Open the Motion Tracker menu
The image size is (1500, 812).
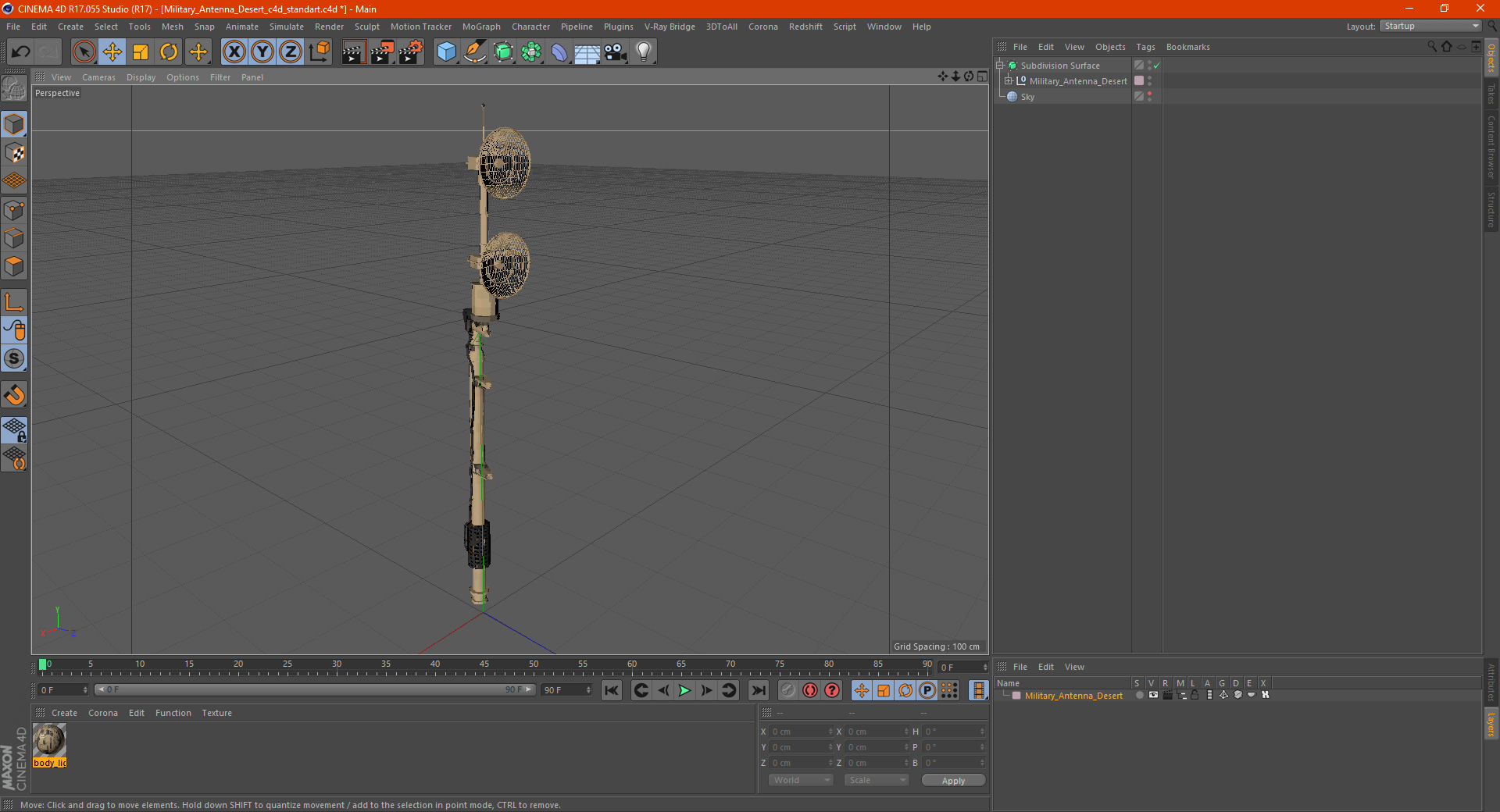click(x=420, y=27)
